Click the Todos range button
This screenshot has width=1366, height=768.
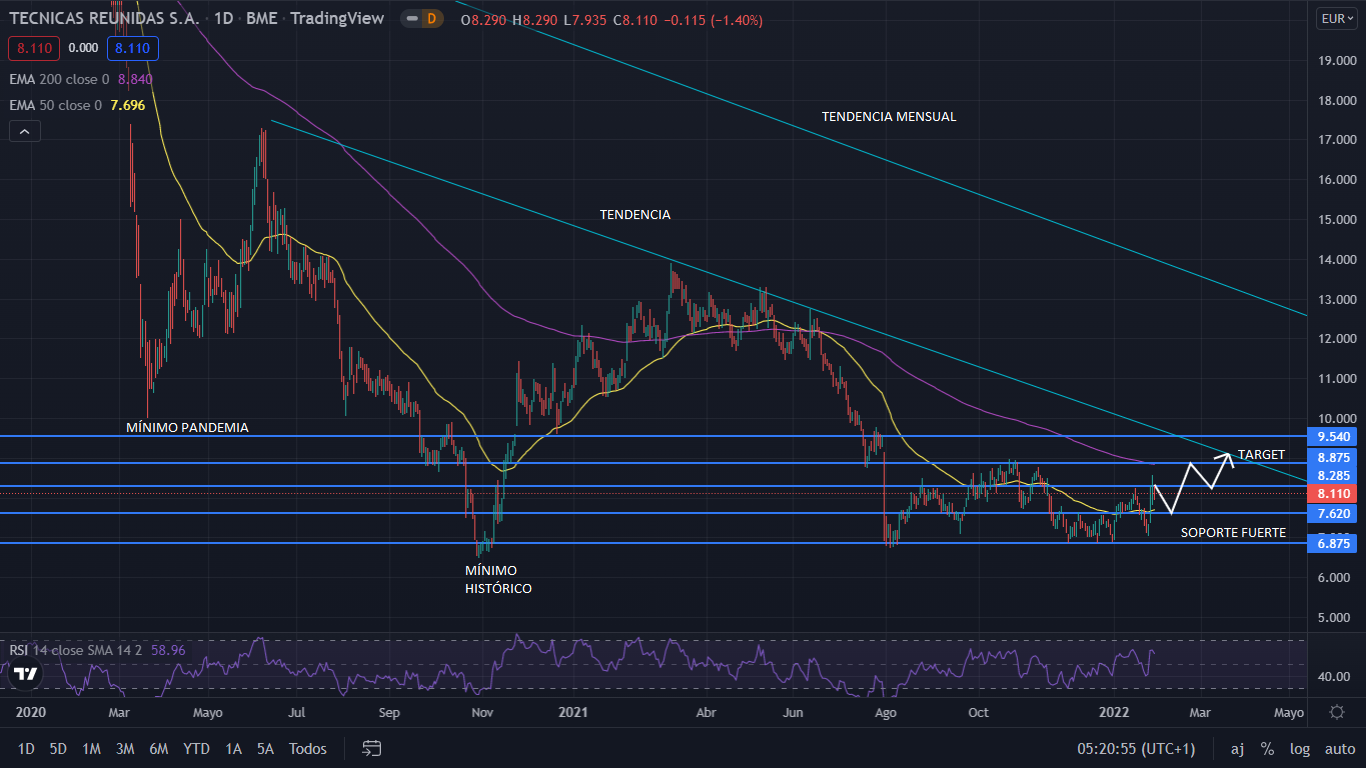pos(308,748)
